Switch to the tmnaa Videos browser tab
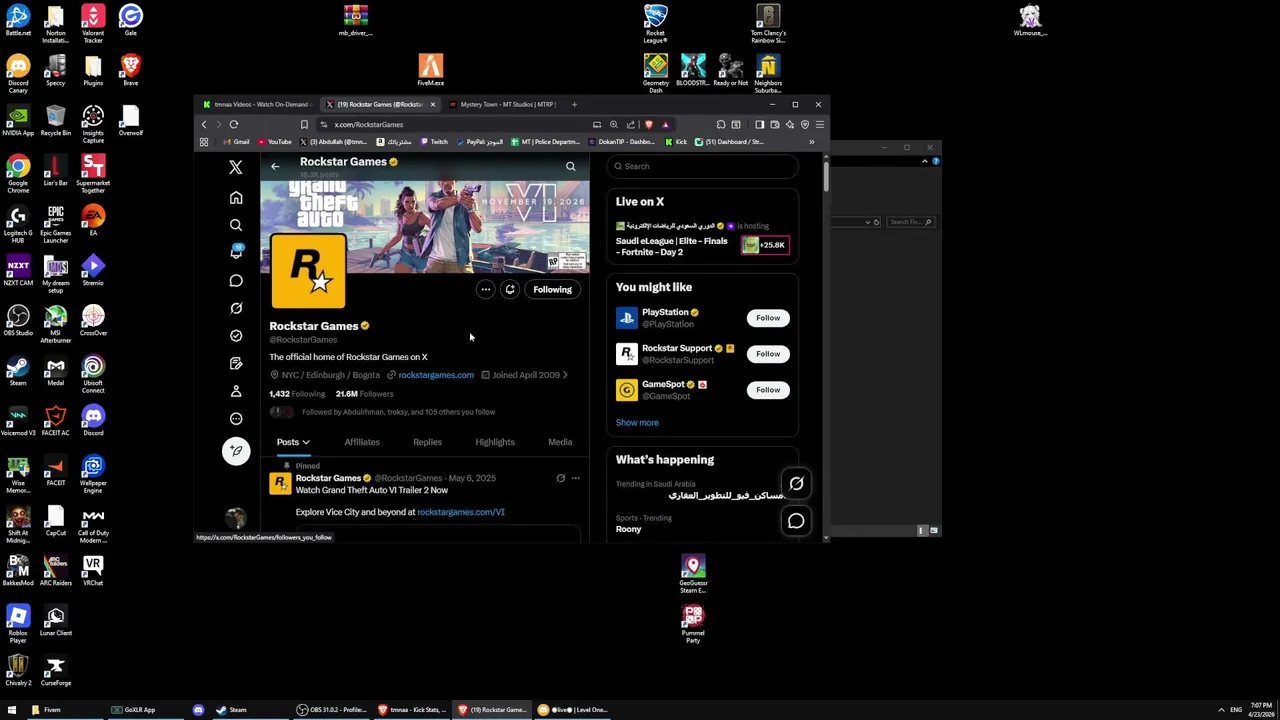This screenshot has width=1280, height=720. 258,104
